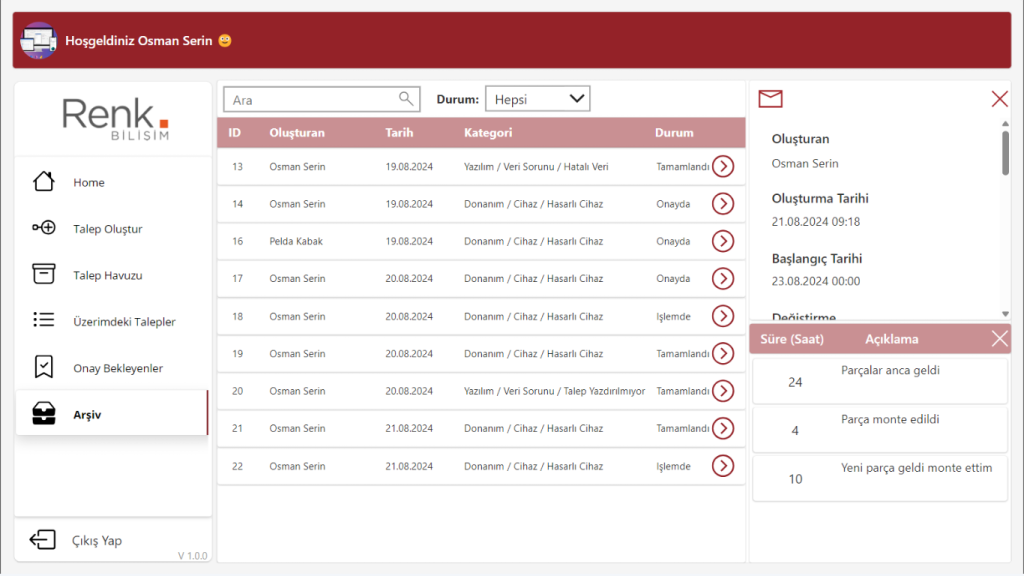Screen dimensions: 1024x576
Task: Click the details panel scrollbar thumb
Action: click(x=1005, y=153)
